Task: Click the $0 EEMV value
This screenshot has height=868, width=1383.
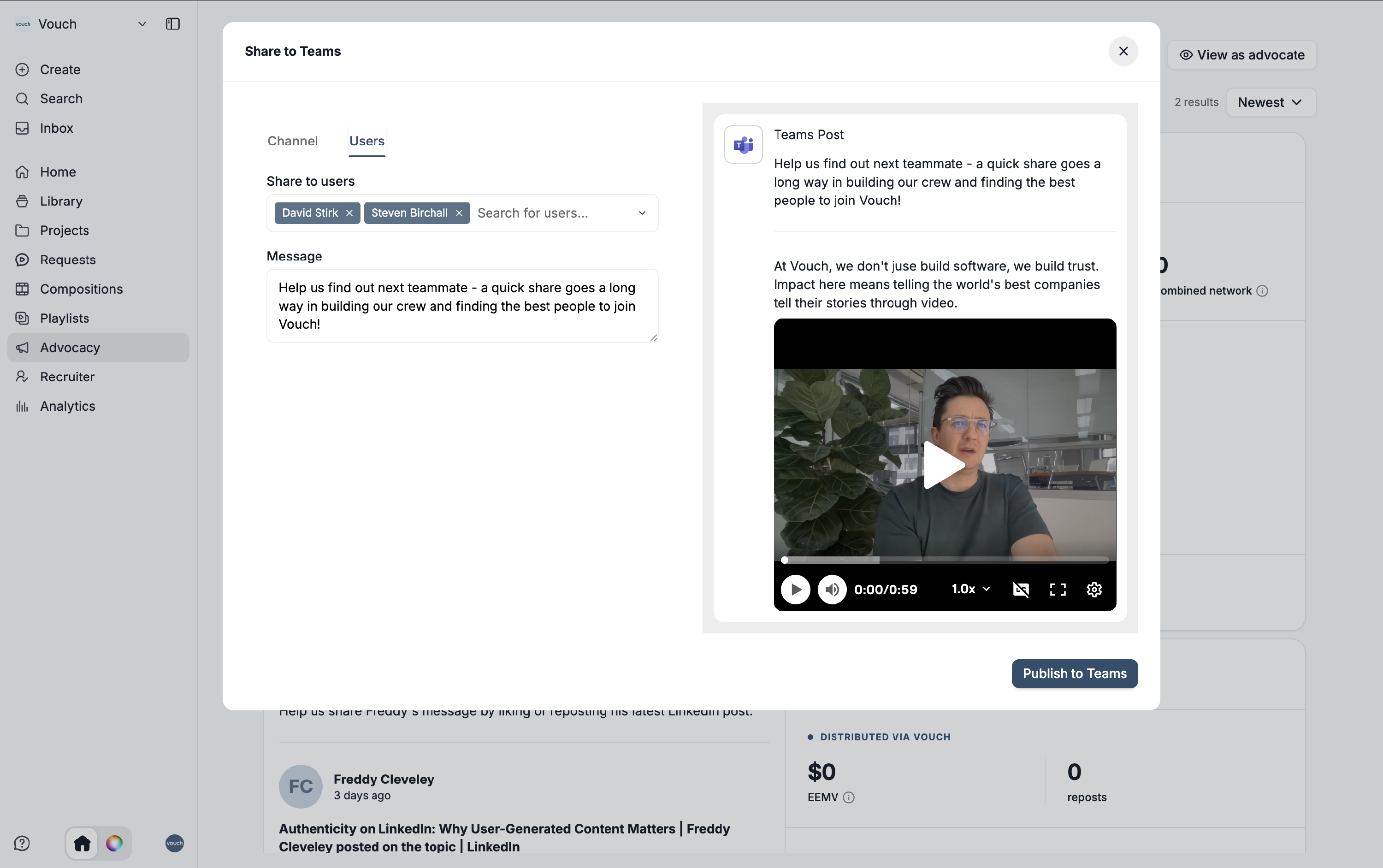Action: 822,772
